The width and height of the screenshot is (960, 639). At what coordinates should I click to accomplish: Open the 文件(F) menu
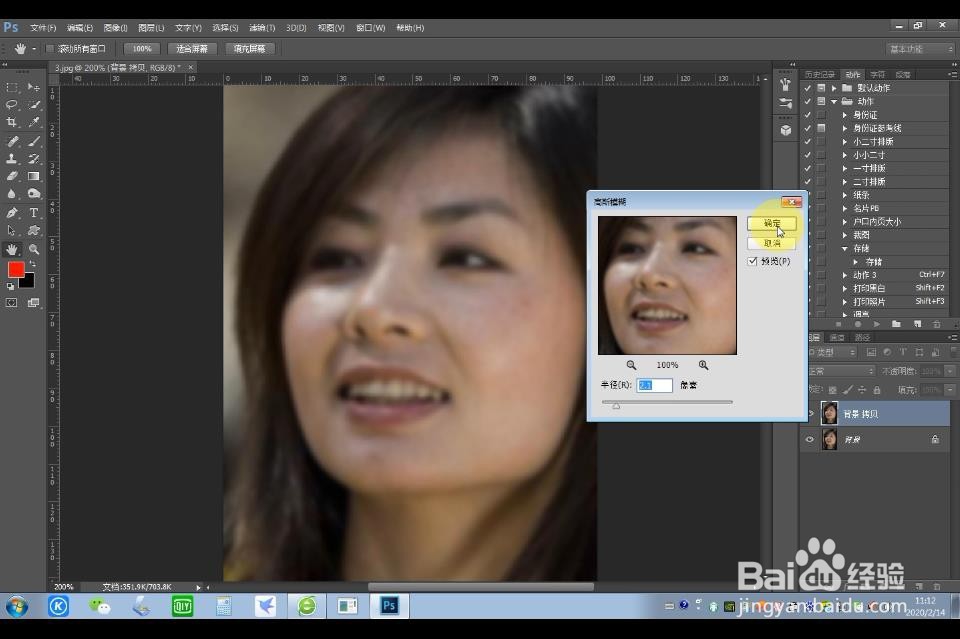tap(43, 28)
